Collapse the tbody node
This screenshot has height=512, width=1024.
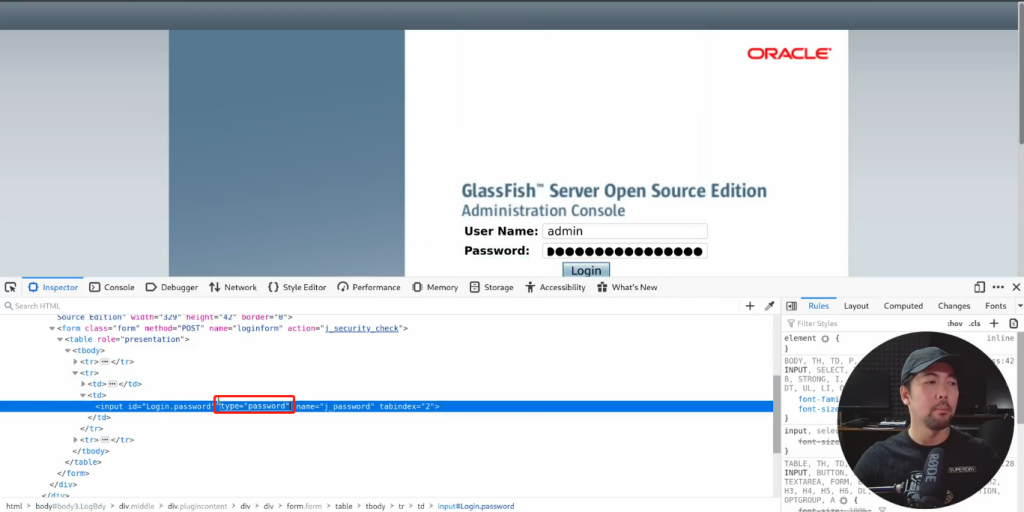coord(67,351)
